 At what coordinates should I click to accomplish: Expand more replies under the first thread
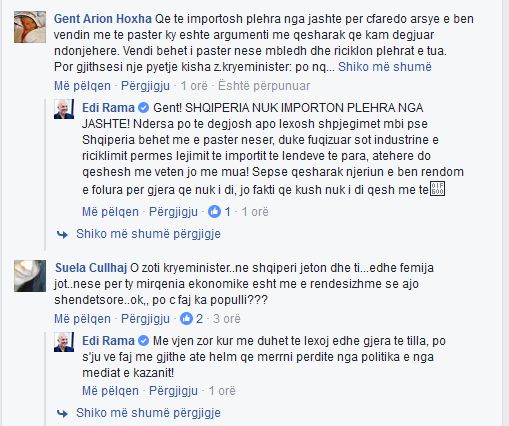pyautogui.click(x=148, y=234)
